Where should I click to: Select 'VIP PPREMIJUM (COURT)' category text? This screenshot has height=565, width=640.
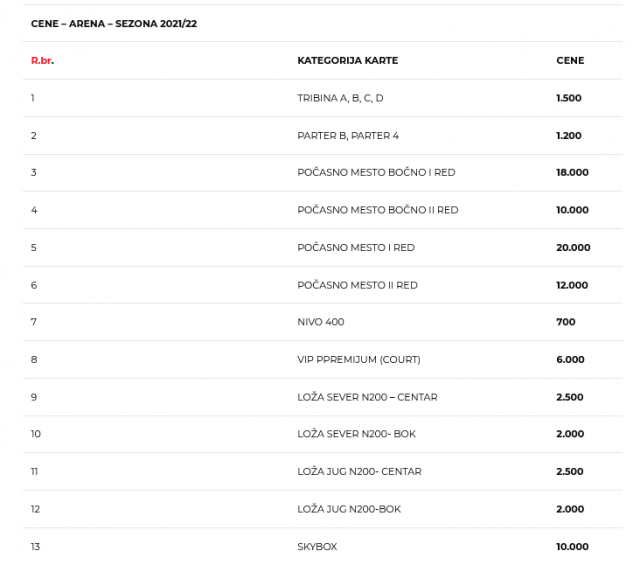(x=358, y=359)
